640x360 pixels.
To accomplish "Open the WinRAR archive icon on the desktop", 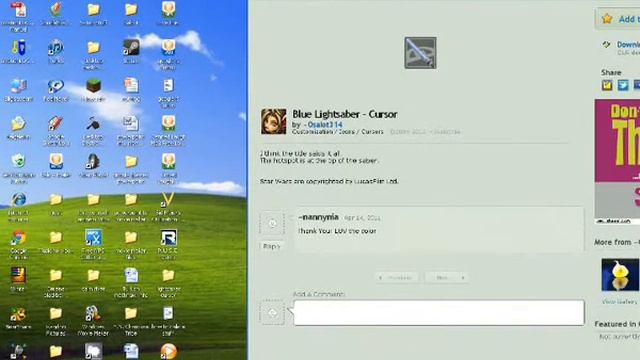I will pyautogui.click(x=18, y=276).
